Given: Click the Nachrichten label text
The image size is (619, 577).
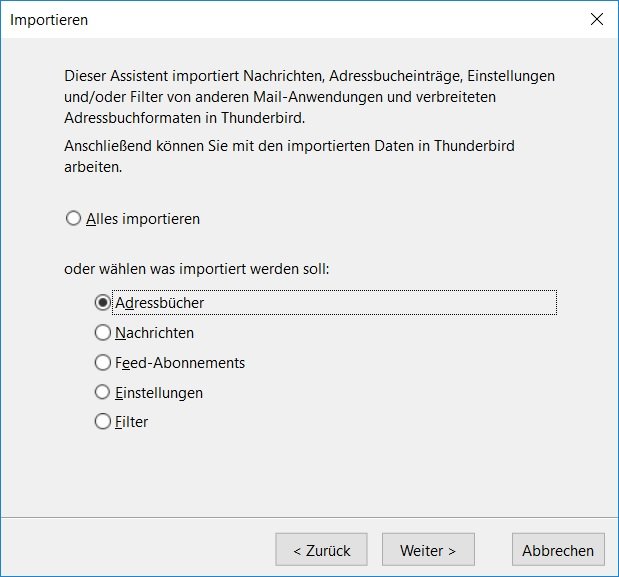Looking at the screenshot, I should tap(154, 332).
